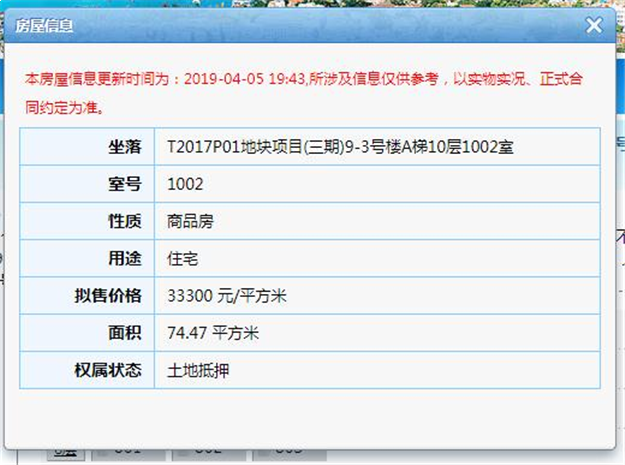Select the T2017P01地块项目 address value

point(340,147)
